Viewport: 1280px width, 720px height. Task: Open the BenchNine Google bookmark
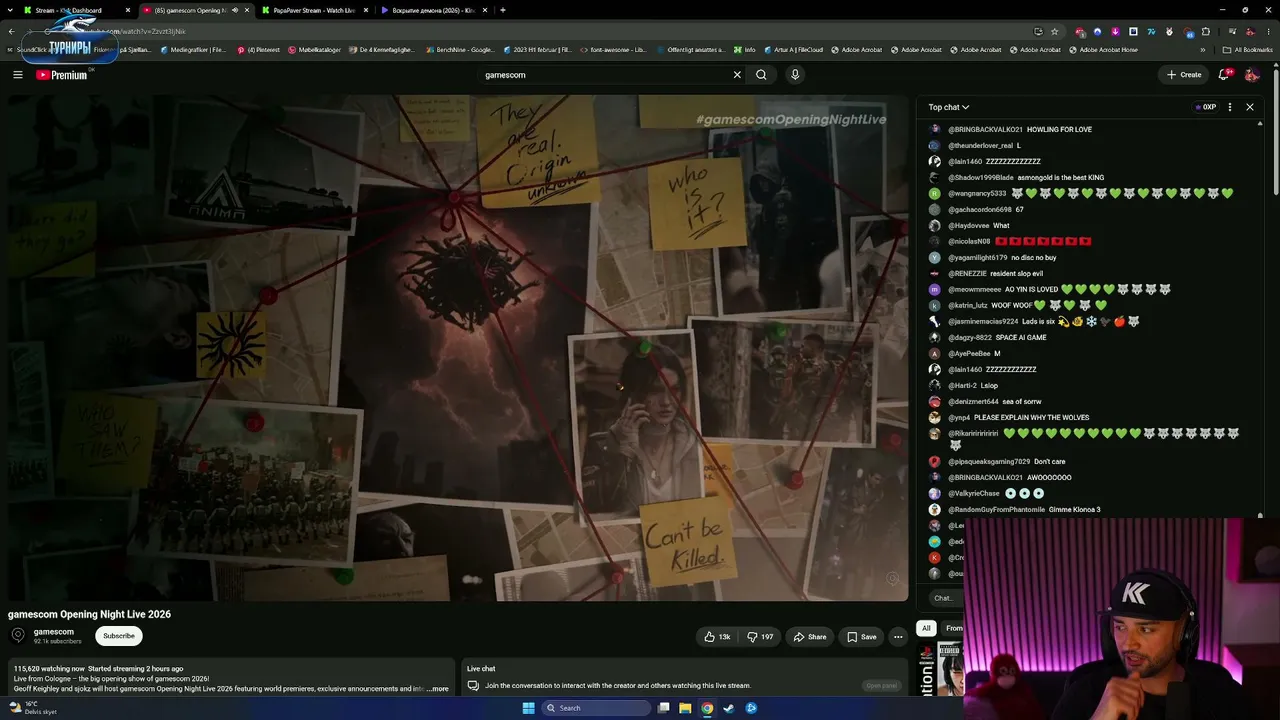(459, 49)
